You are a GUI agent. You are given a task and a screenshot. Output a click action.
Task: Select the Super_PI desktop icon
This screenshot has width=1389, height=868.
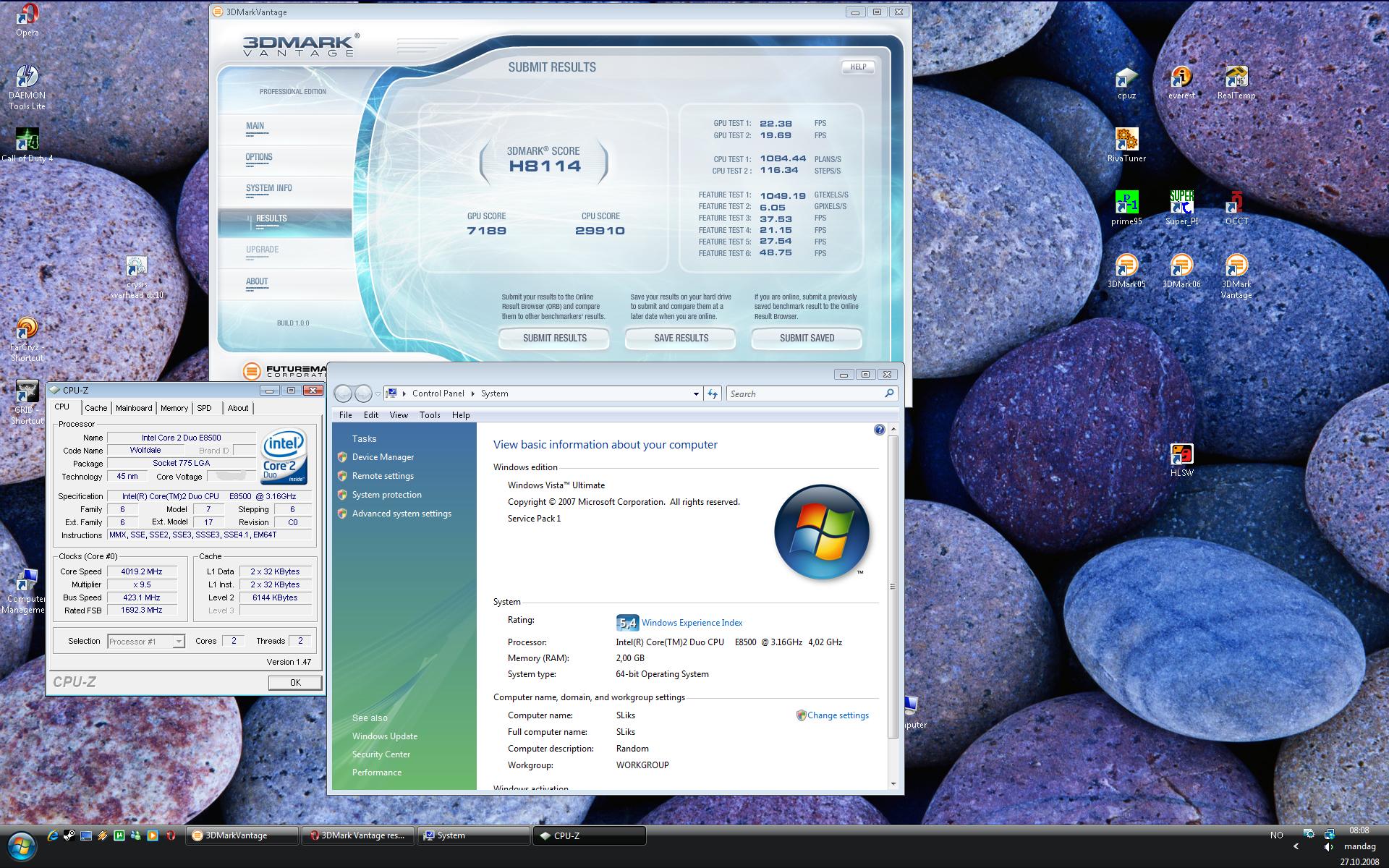coord(1181,208)
